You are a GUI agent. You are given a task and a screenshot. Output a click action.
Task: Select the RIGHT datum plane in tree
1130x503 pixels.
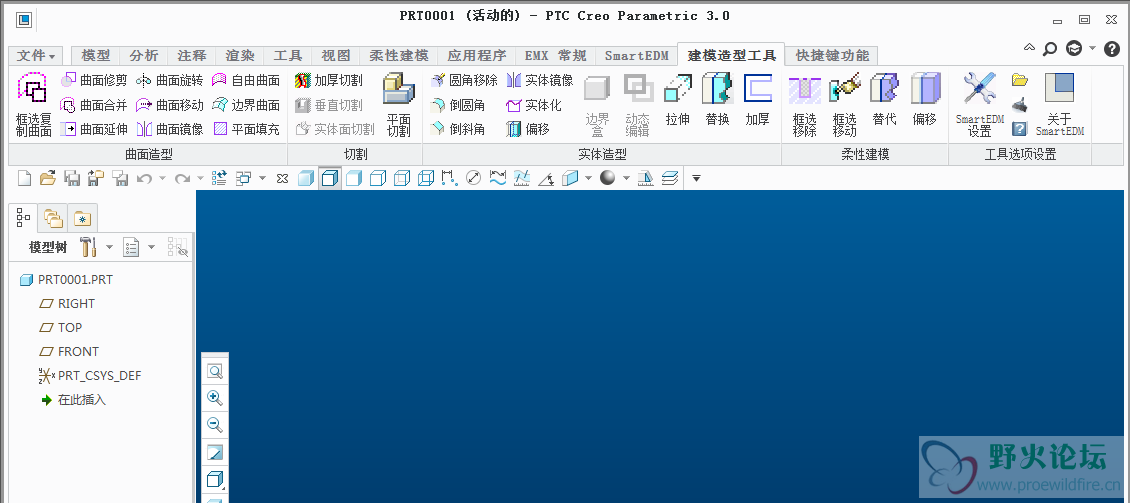pyautogui.click(x=67, y=303)
